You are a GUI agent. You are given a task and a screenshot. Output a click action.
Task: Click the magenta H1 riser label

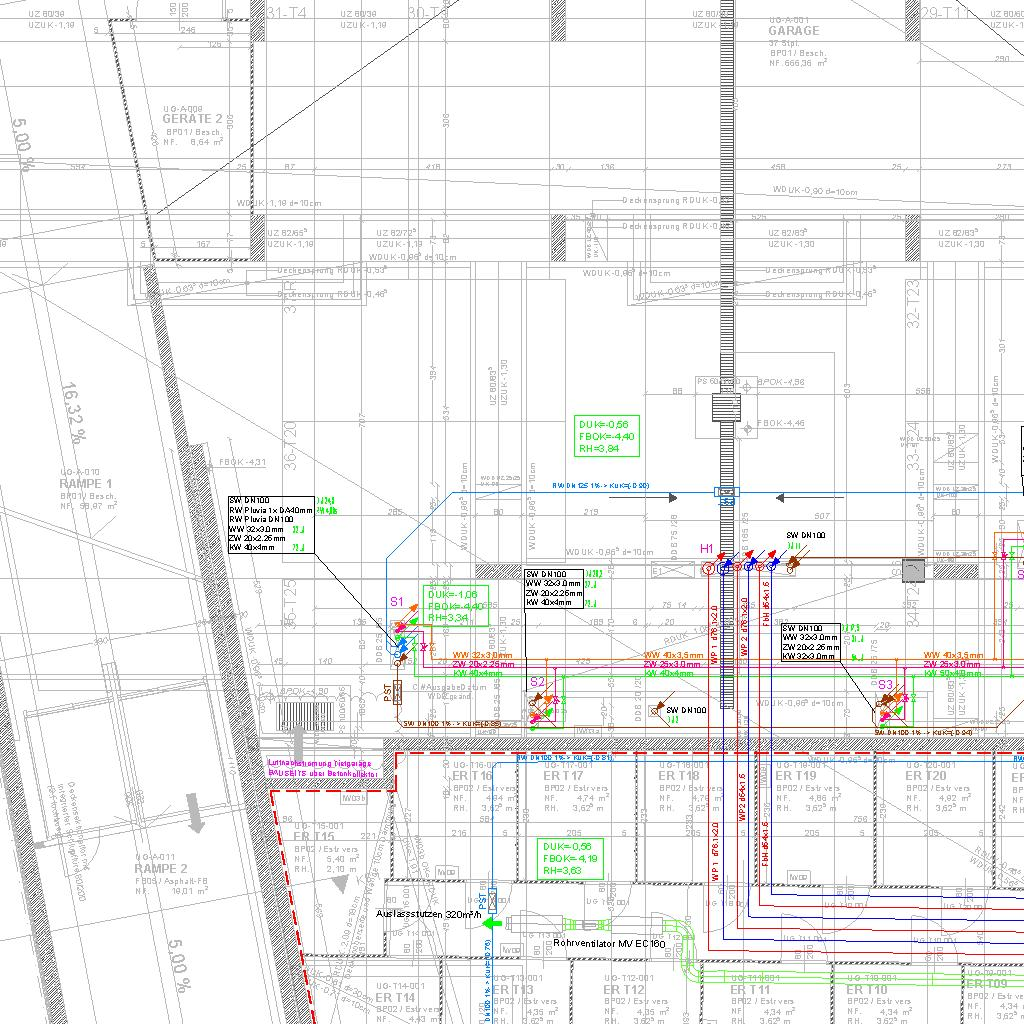[x=707, y=549]
